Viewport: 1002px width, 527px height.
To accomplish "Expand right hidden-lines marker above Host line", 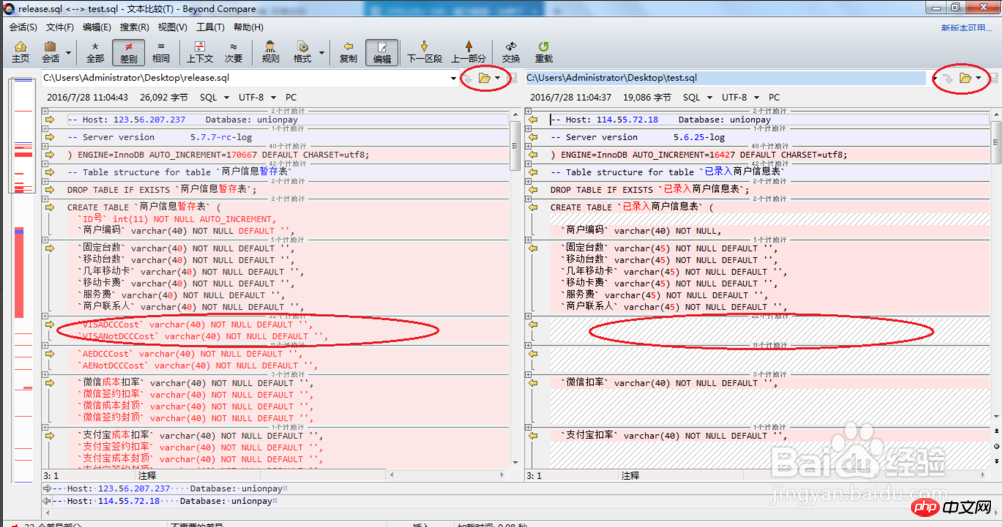I will (x=528, y=111).
